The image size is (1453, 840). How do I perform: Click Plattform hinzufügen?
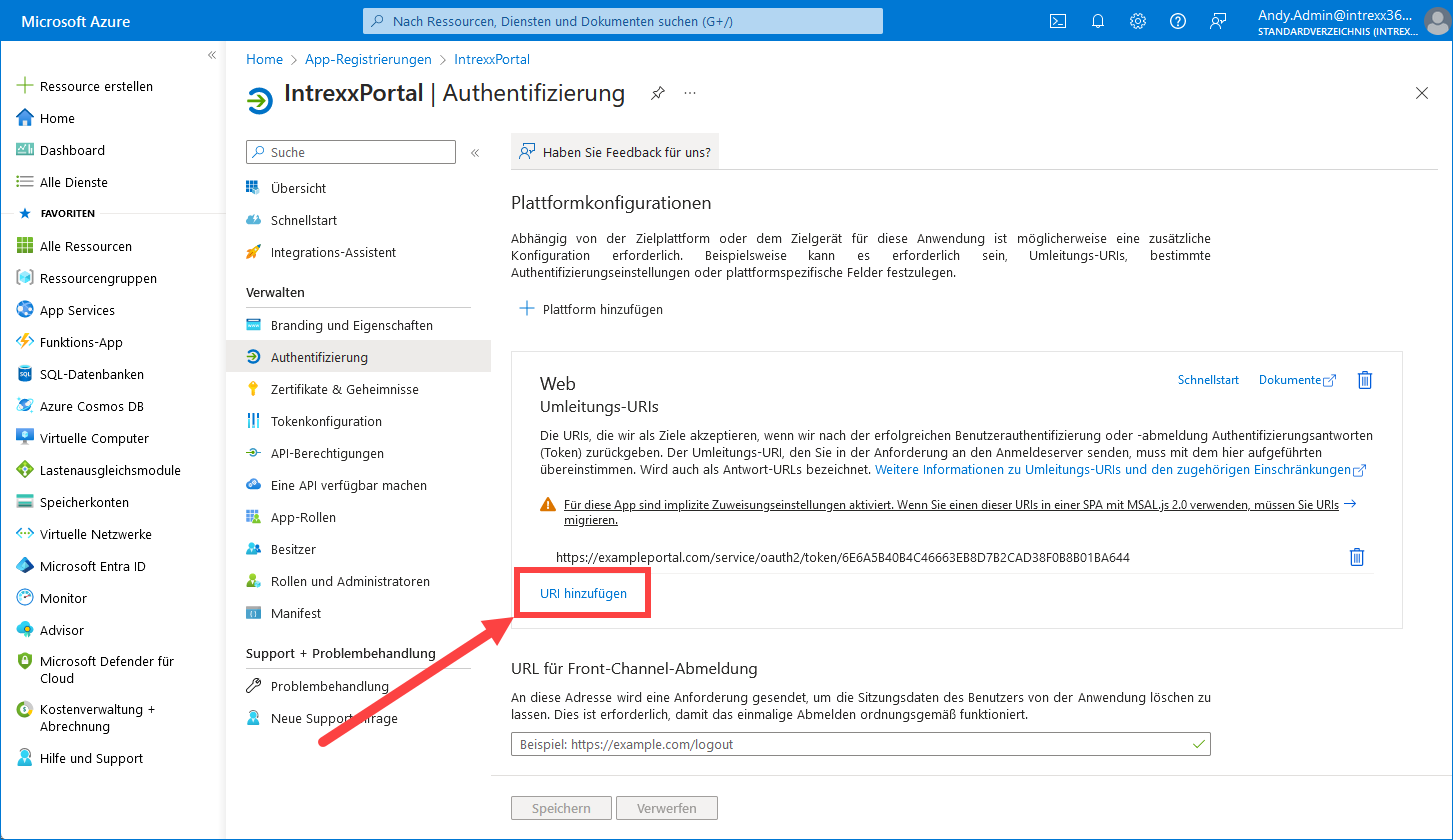[x=591, y=309]
